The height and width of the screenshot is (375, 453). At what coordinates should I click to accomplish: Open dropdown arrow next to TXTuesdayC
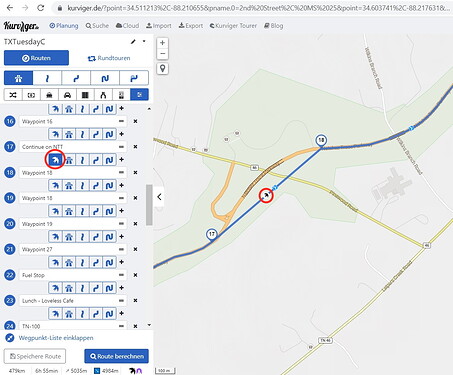click(144, 41)
